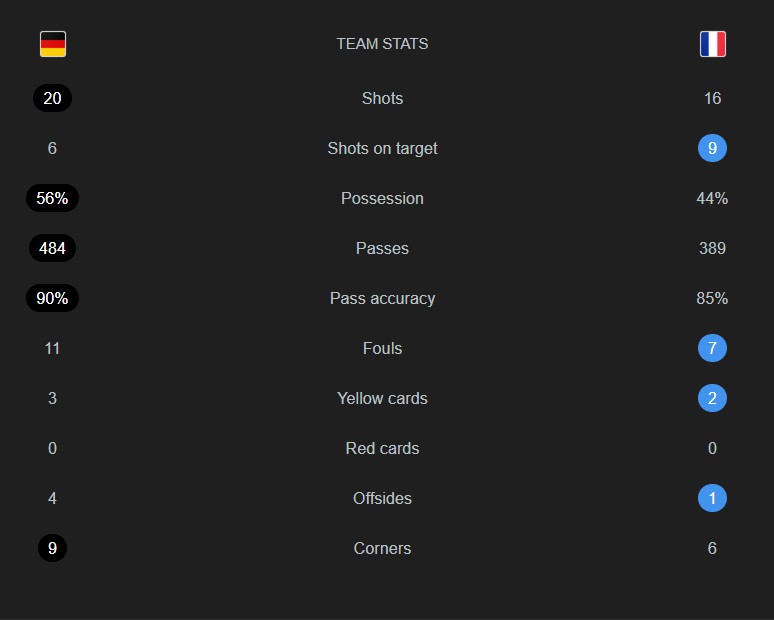Click Germany's 9 corners black badge
The height and width of the screenshot is (620, 774).
click(x=52, y=548)
